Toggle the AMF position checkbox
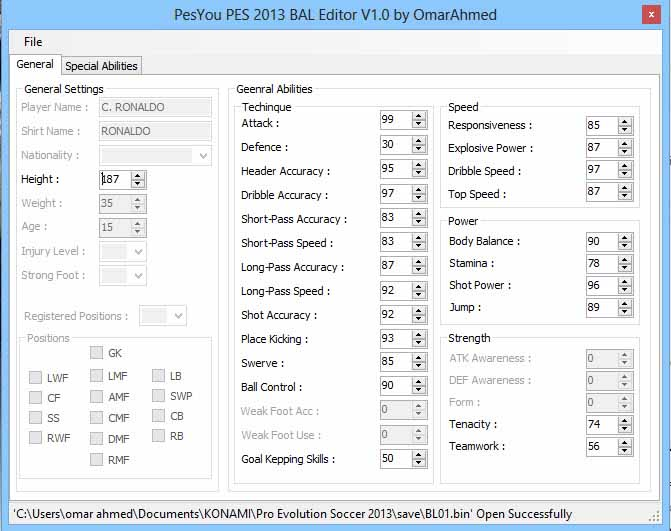The width and height of the screenshot is (671, 531). point(97,397)
